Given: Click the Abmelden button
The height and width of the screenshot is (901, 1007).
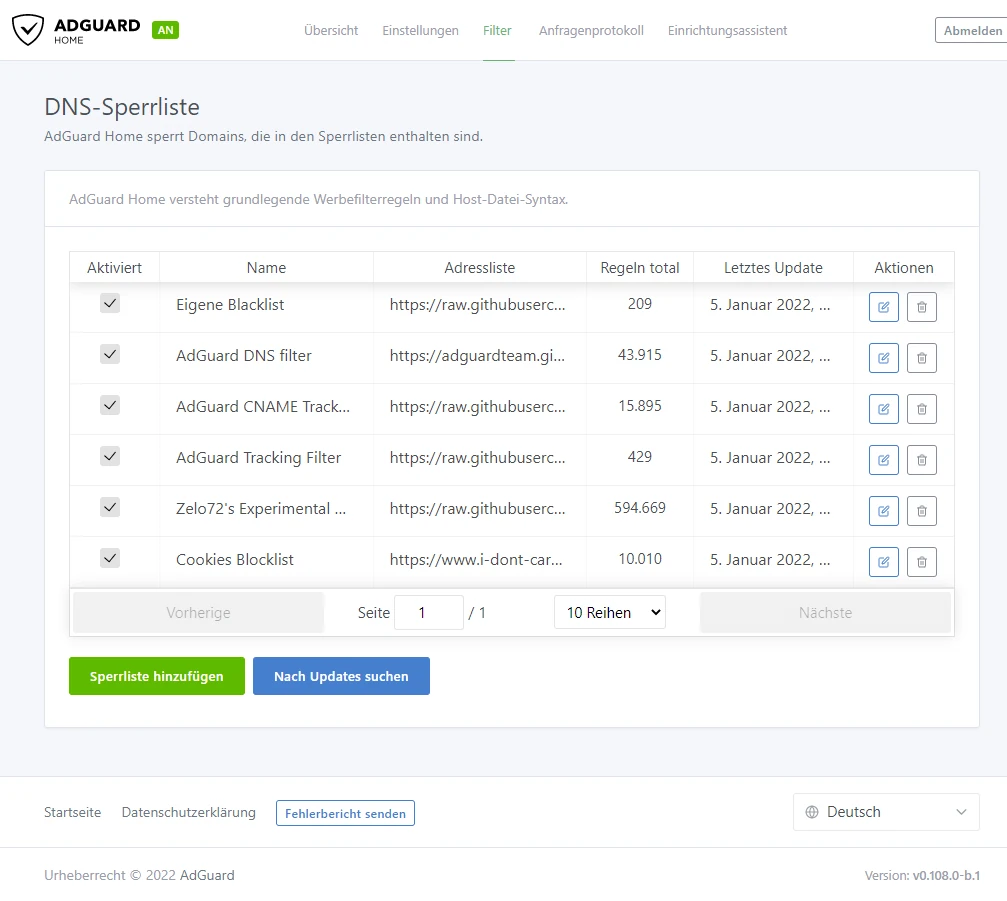Looking at the screenshot, I should [972, 31].
